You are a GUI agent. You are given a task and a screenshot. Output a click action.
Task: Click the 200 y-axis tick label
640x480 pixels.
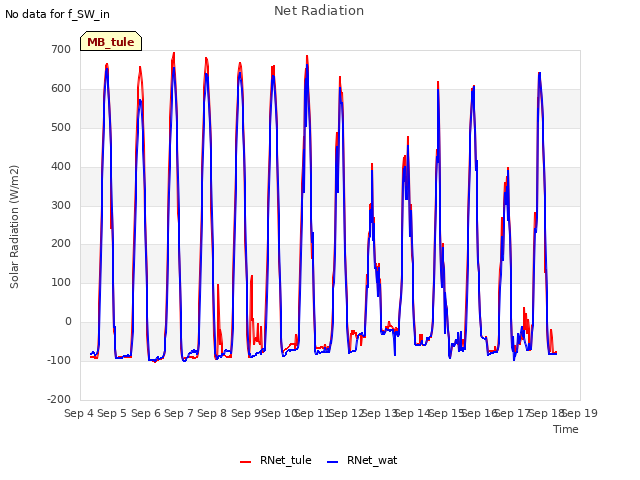click(x=61, y=244)
